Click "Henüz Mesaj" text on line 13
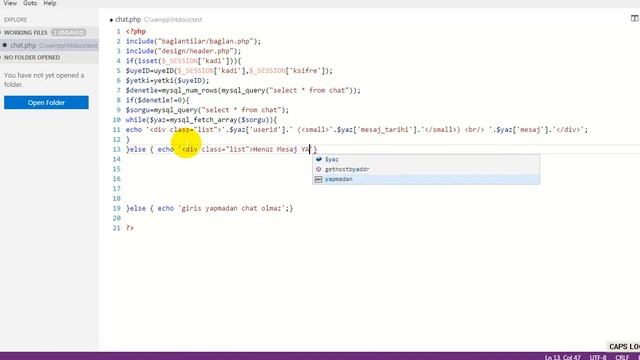640x360 pixels. 275,149
